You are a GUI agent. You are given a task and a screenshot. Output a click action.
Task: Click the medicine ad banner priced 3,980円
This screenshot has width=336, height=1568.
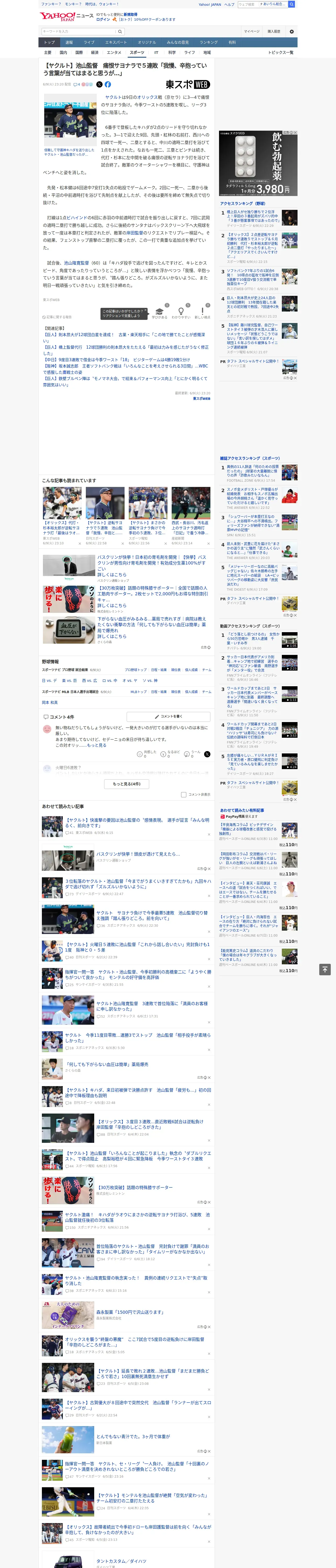point(259,163)
